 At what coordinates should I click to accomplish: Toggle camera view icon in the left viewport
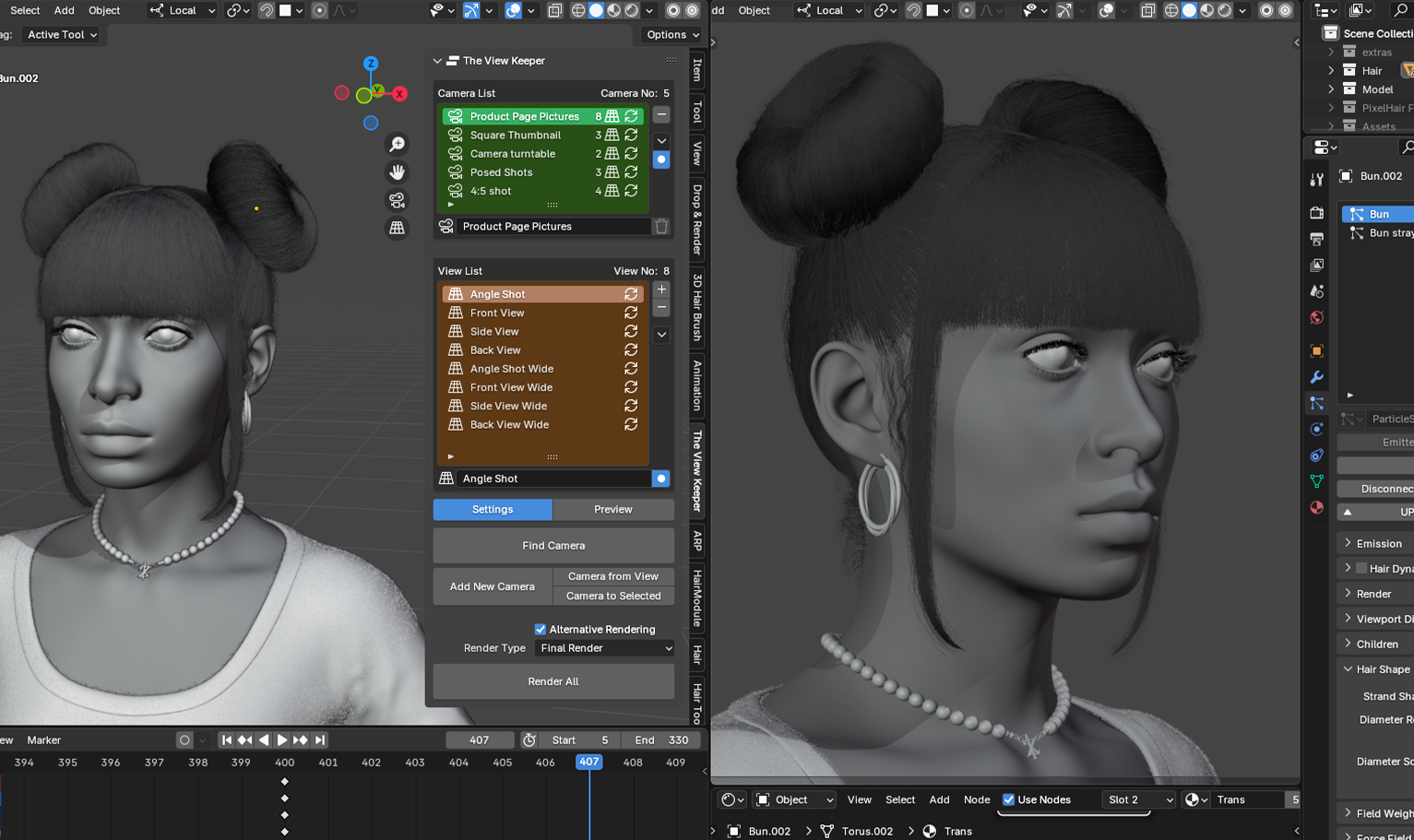tap(397, 200)
